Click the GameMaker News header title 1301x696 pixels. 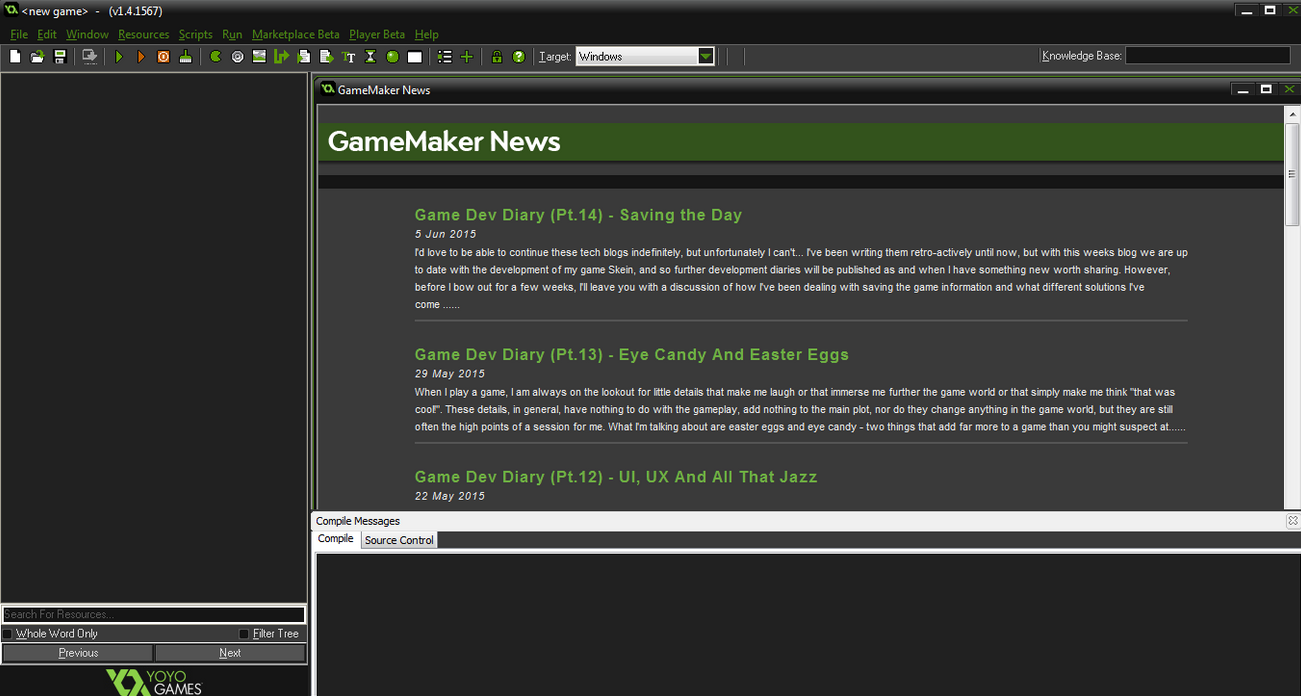coord(444,142)
